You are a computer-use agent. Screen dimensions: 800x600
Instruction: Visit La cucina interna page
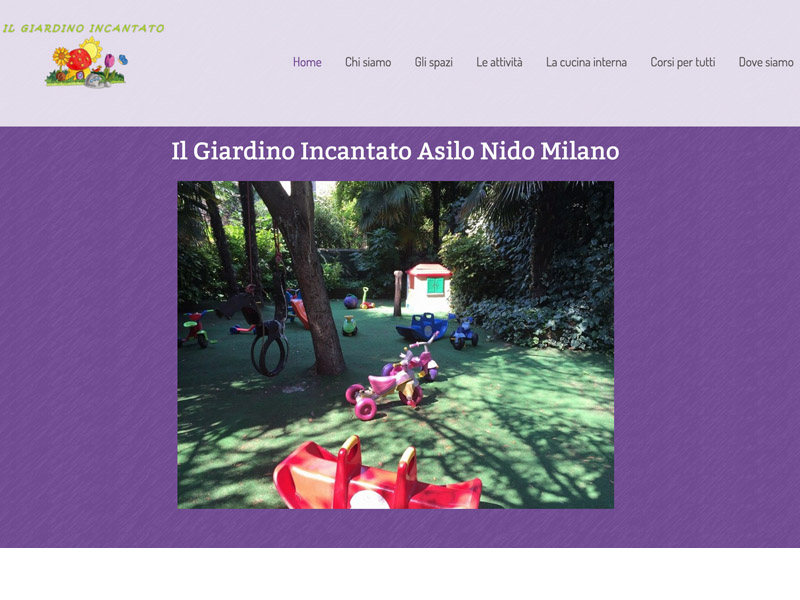point(586,62)
